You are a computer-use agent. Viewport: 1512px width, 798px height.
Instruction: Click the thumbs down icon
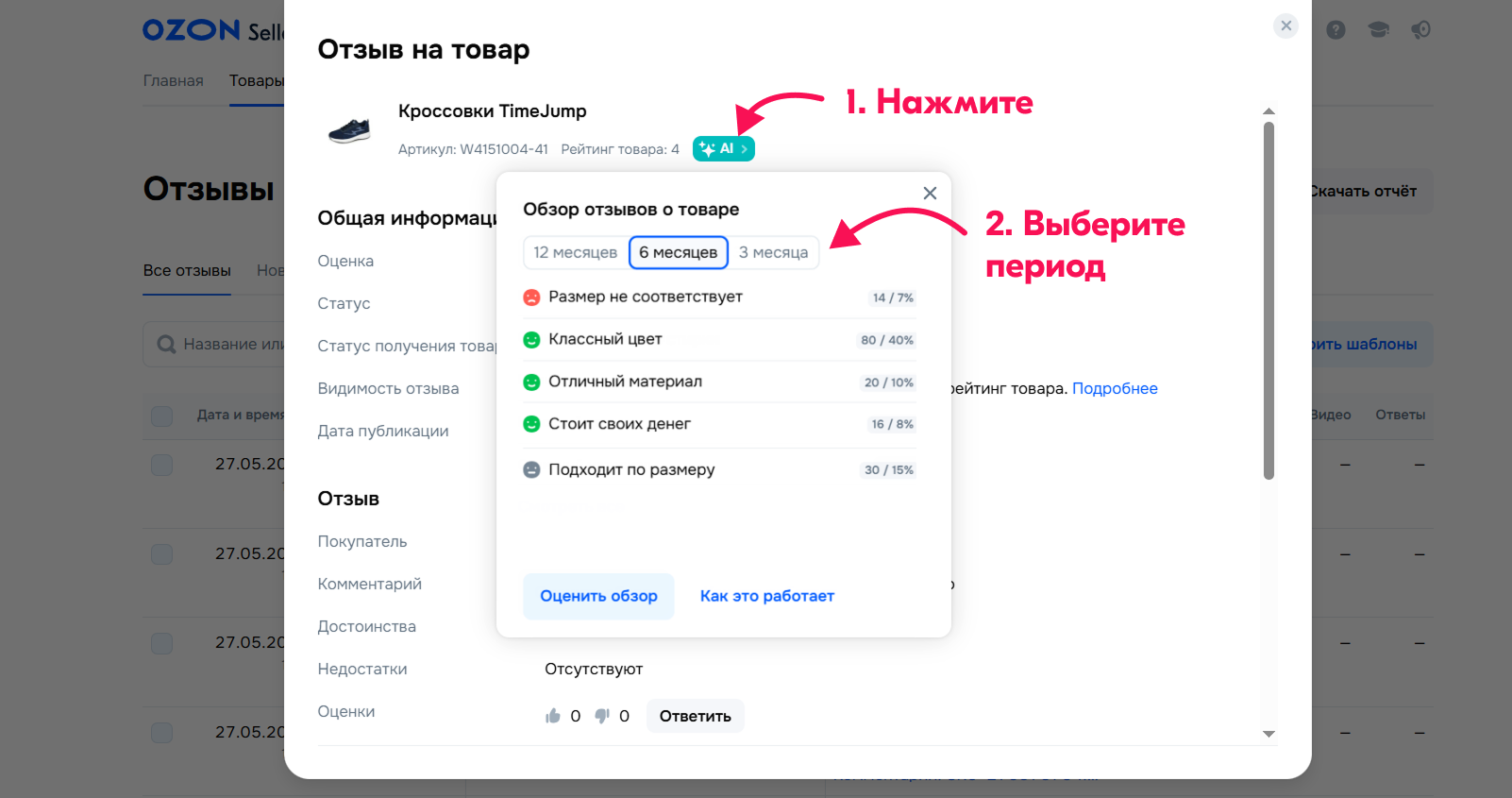602,717
